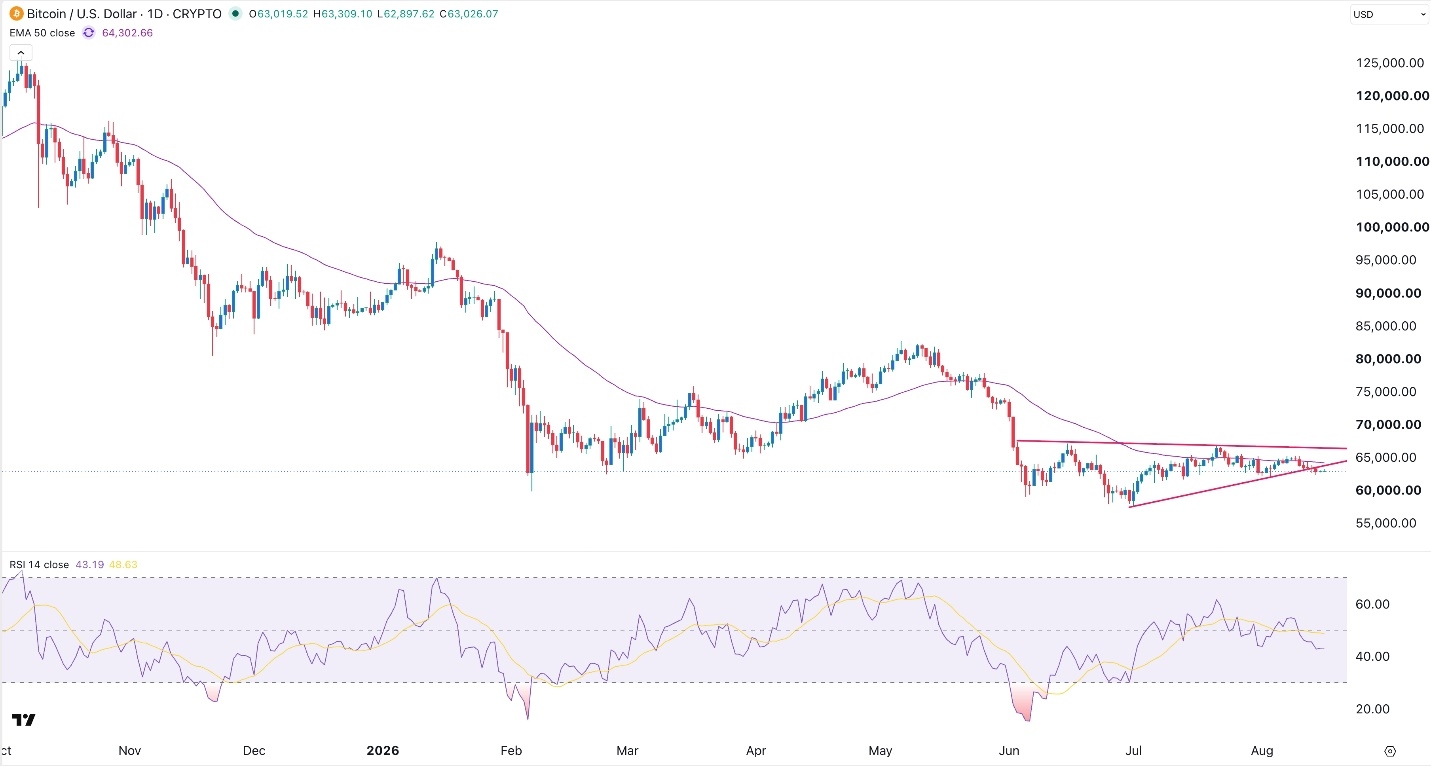Click the close price C63,026.07
Image resolution: width=1431 pixels, height=766 pixels.
pos(467,14)
